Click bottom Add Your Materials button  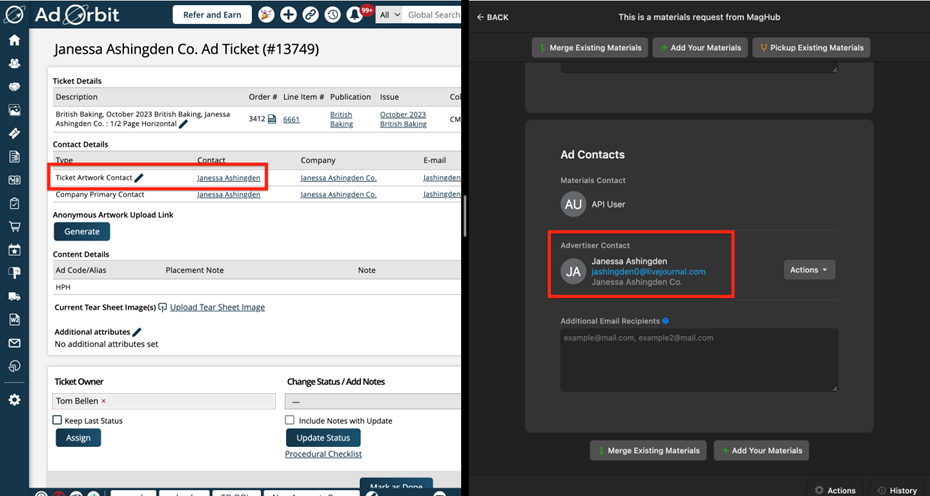tap(761, 450)
